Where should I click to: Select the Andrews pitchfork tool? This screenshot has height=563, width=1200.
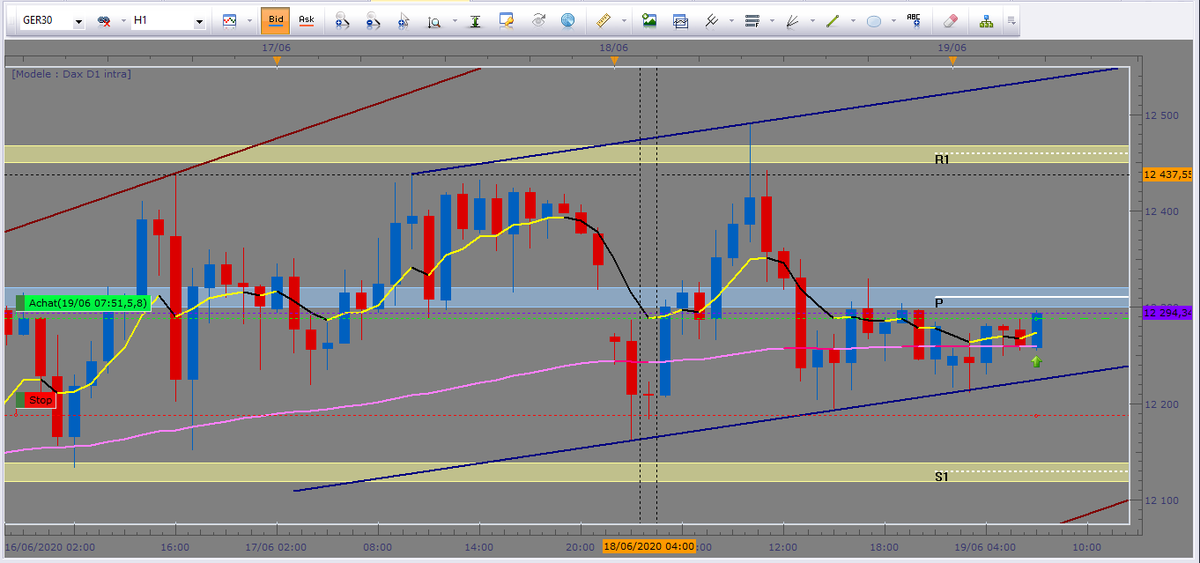pos(713,20)
